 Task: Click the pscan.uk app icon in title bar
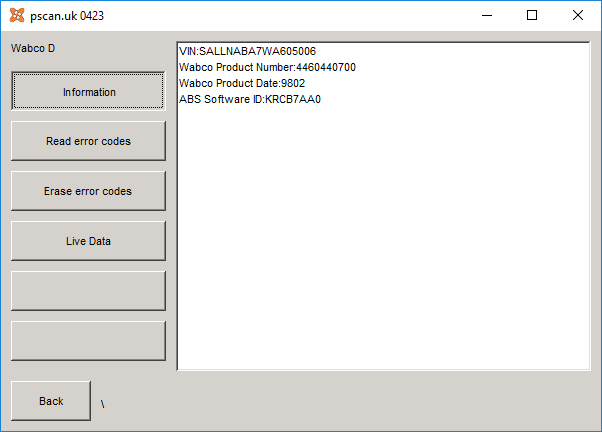tap(17, 15)
